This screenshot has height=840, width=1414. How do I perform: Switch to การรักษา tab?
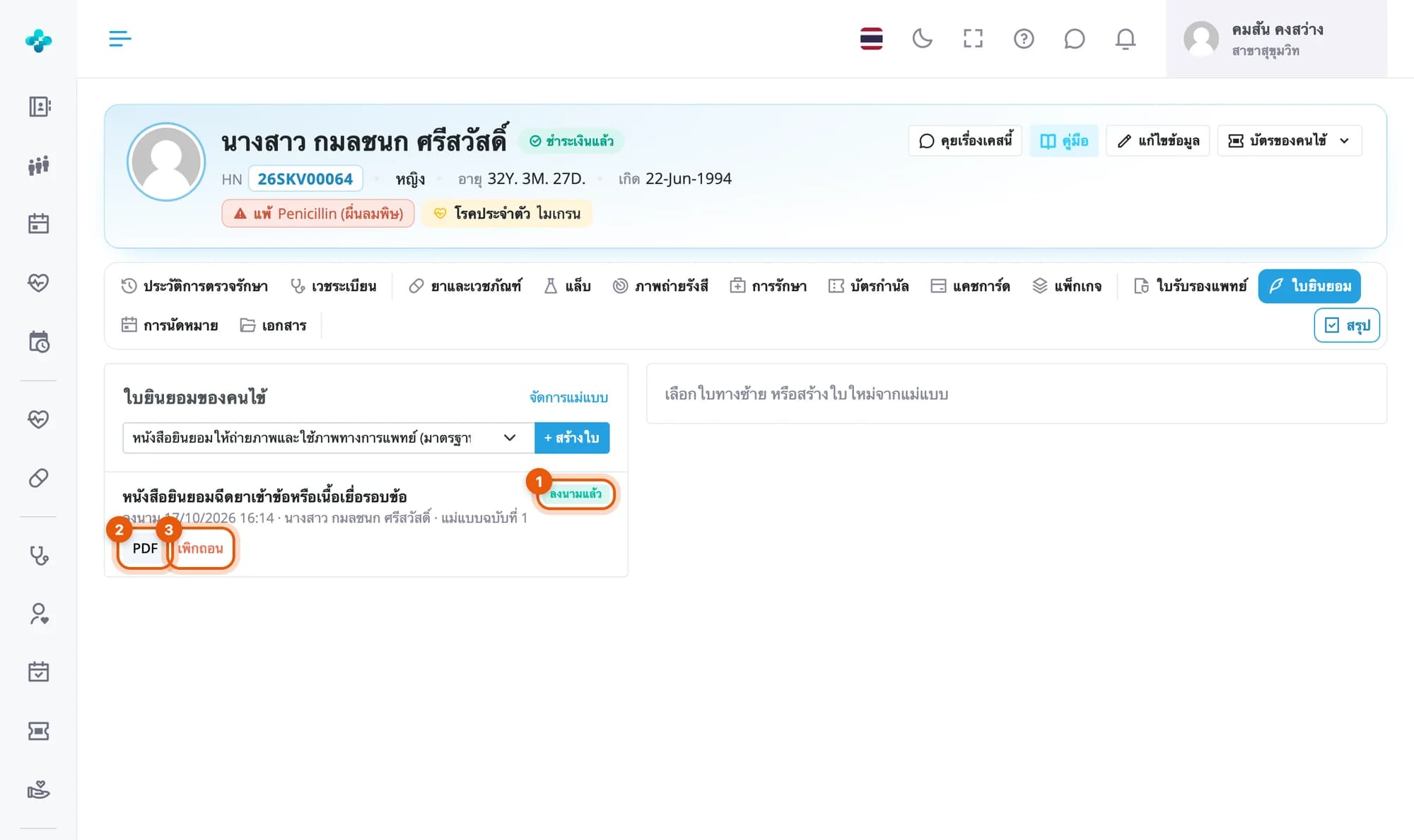[x=769, y=286]
